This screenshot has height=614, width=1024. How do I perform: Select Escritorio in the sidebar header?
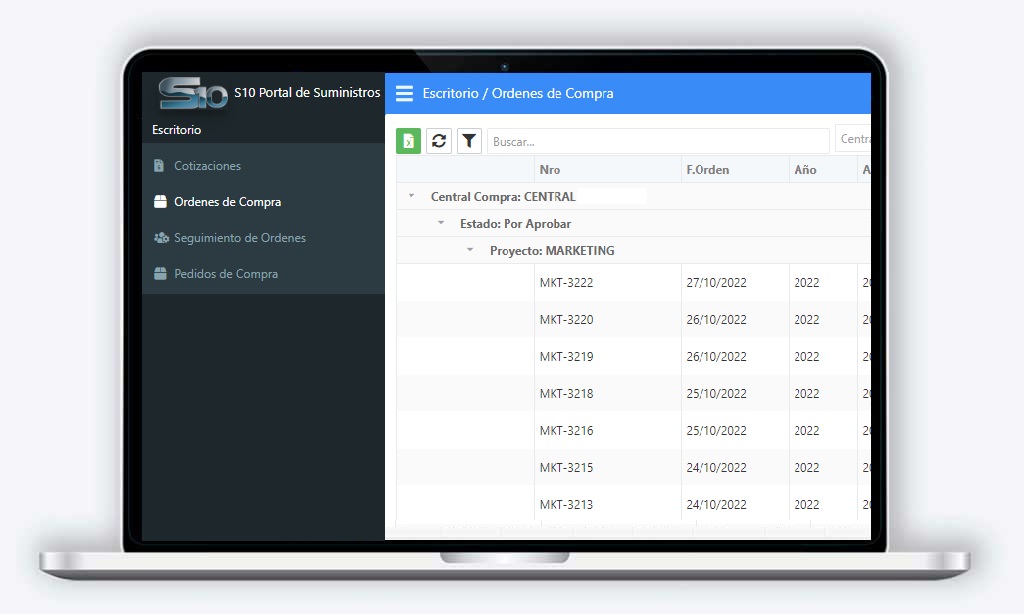176,130
